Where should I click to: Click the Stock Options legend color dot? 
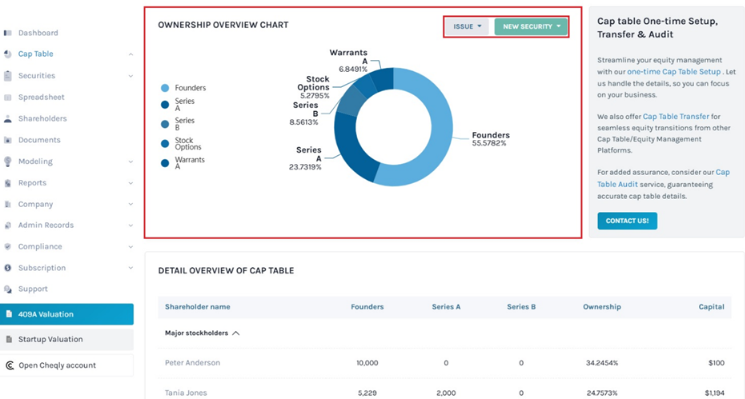click(165, 143)
